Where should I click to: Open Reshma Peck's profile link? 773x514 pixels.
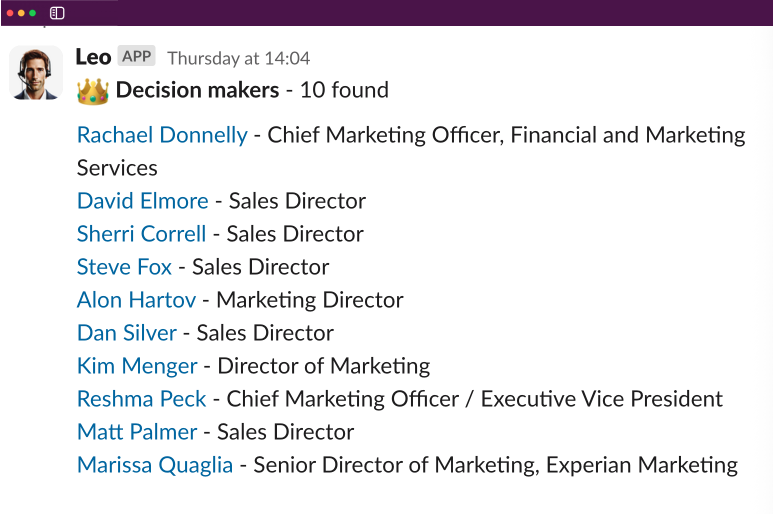(x=141, y=399)
